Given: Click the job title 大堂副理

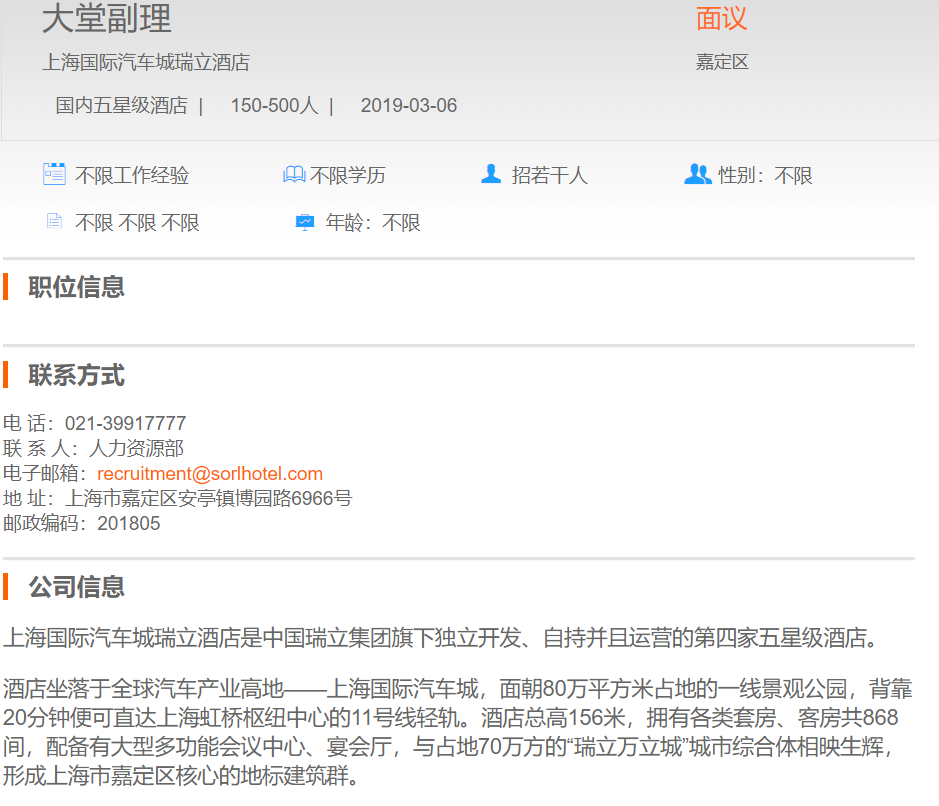Looking at the screenshot, I should pyautogui.click(x=107, y=19).
